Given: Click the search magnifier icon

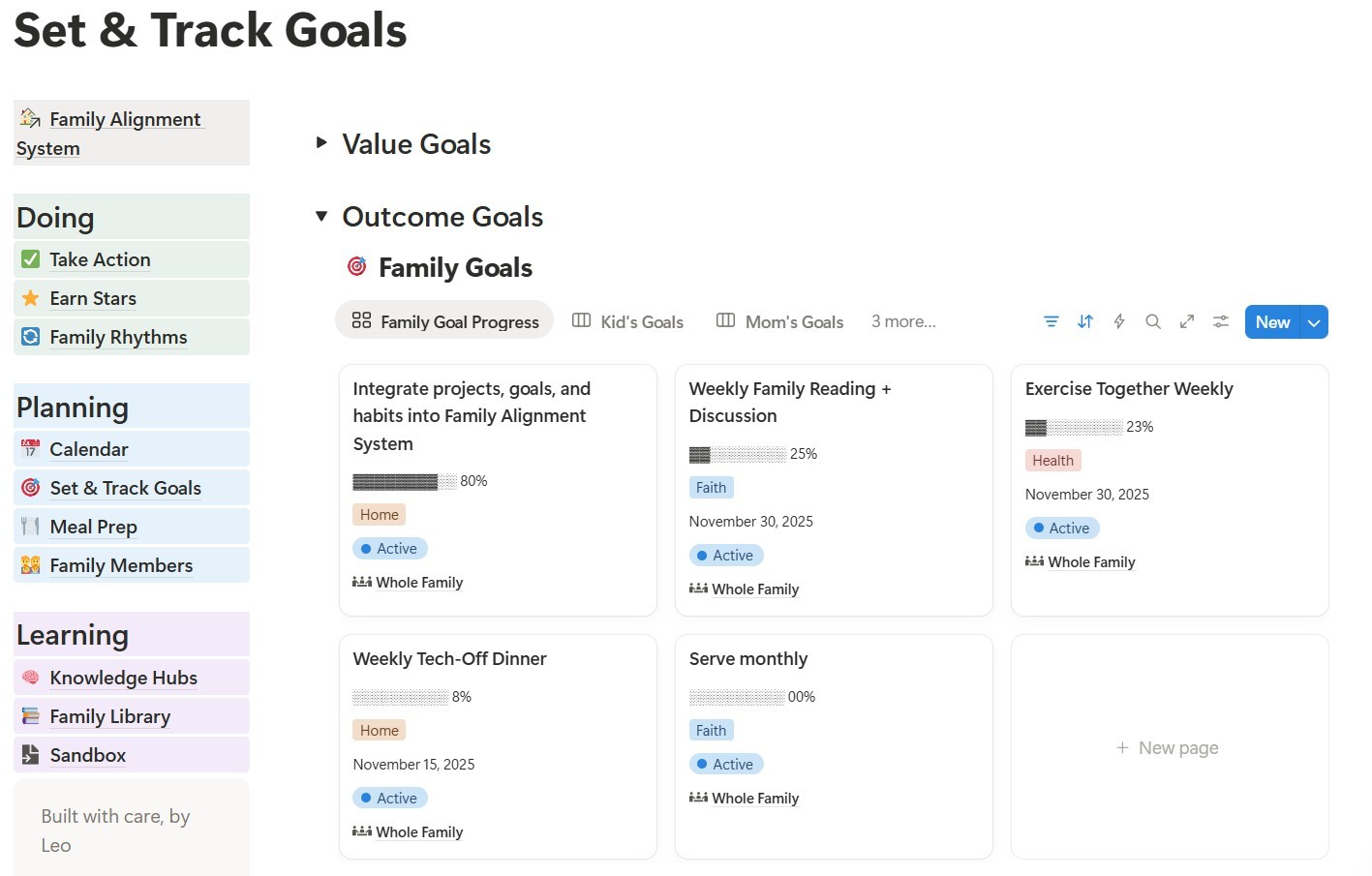Looking at the screenshot, I should pos(1152,321).
